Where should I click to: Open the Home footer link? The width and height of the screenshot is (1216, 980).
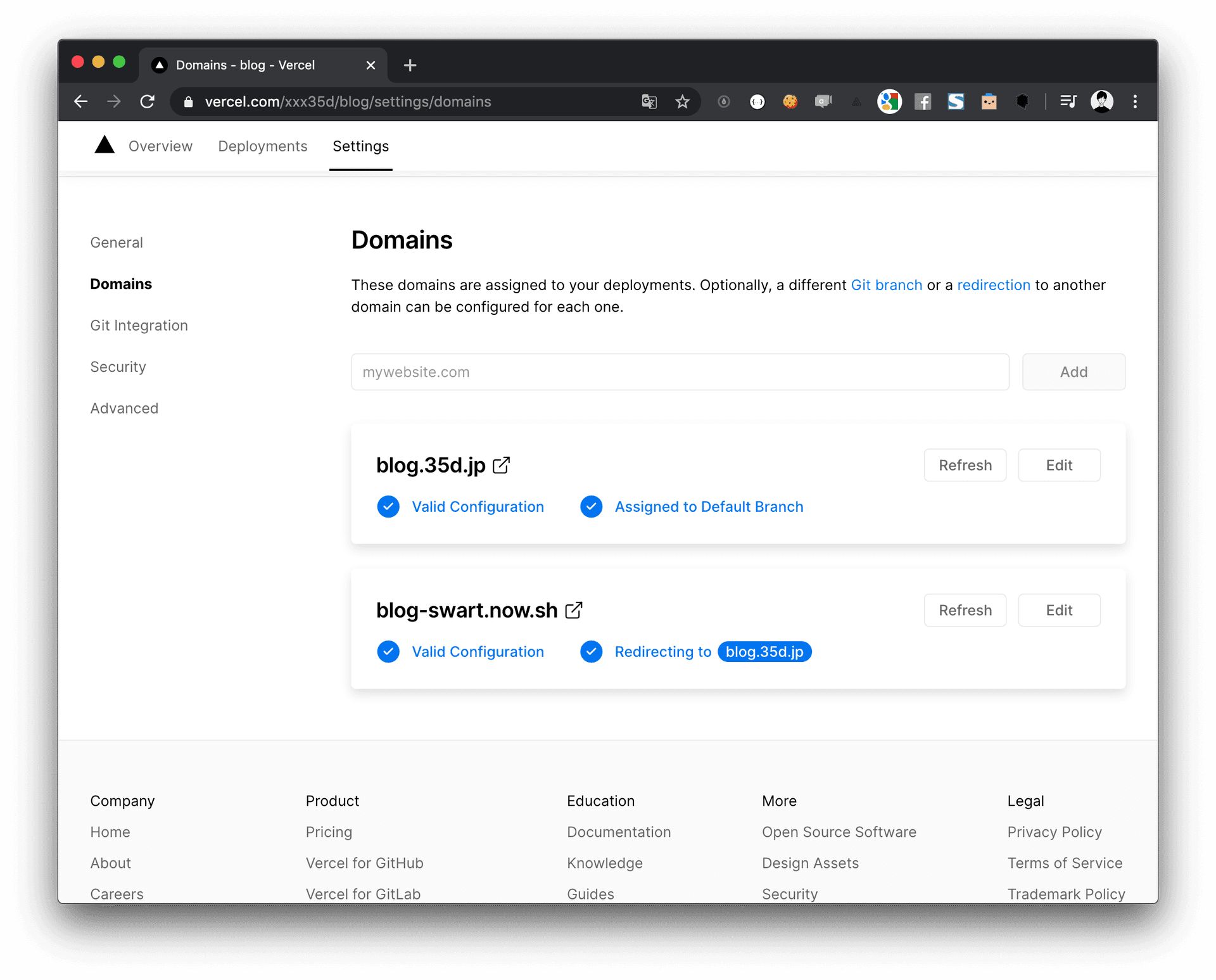pyautogui.click(x=110, y=832)
